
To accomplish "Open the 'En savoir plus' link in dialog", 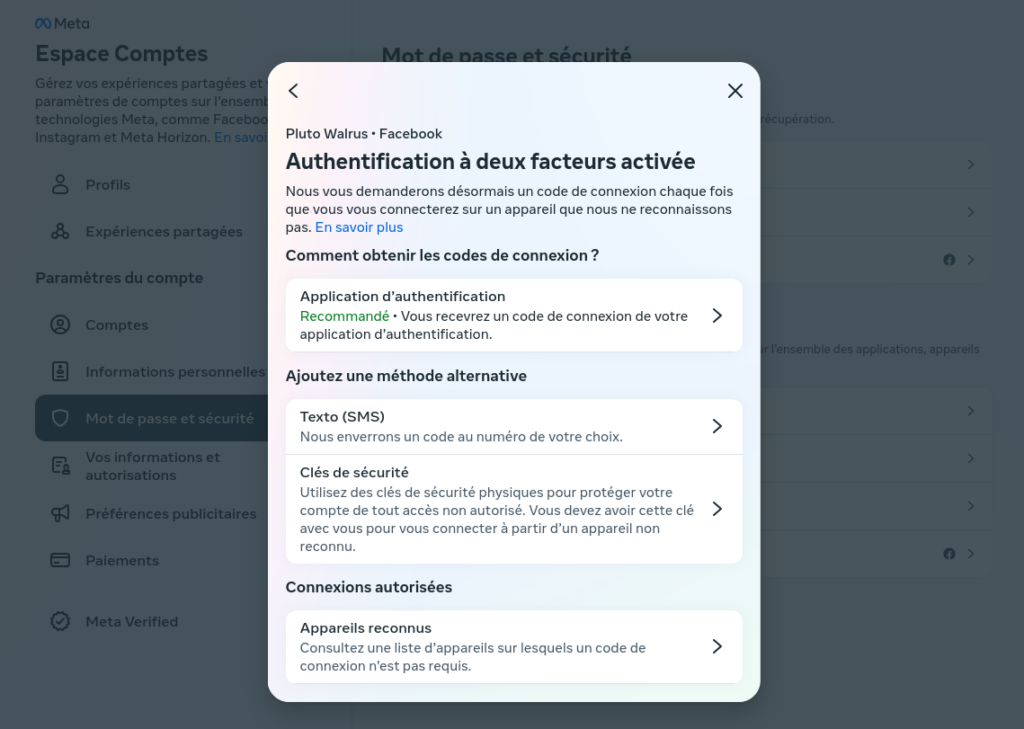I will pyautogui.click(x=359, y=227).
